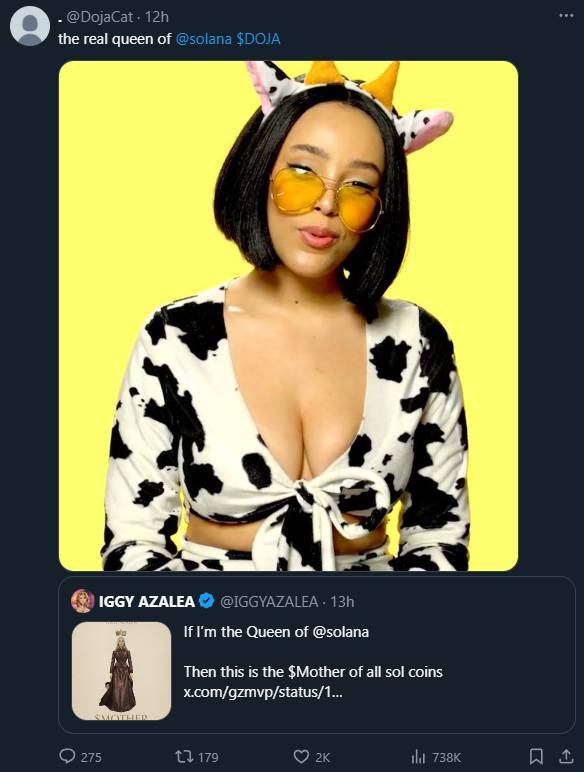Open the $MOTHER thumbnail image in quoted tweet
This screenshot has height=772, width=584.
click(x=121, y=671)
